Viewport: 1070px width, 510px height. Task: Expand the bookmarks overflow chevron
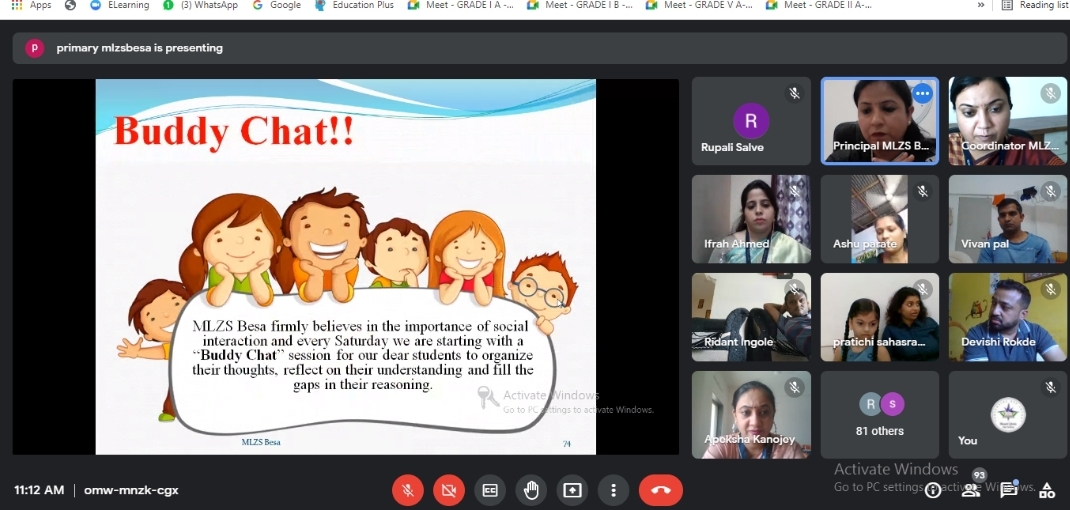981,5
